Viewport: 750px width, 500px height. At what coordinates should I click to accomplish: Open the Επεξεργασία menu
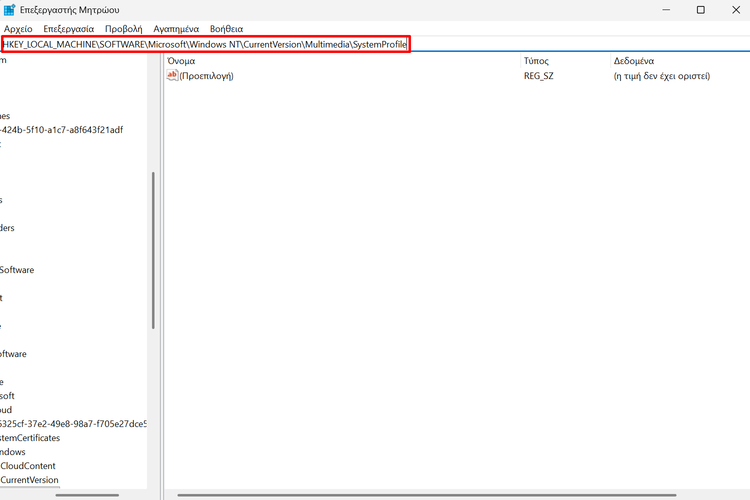click(68, 29)
